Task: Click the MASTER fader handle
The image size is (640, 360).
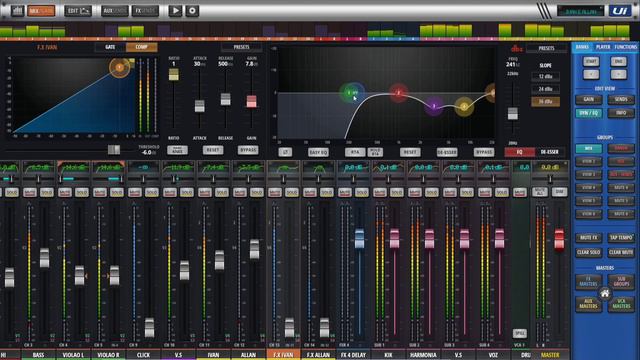Action: tap(559, 239)
